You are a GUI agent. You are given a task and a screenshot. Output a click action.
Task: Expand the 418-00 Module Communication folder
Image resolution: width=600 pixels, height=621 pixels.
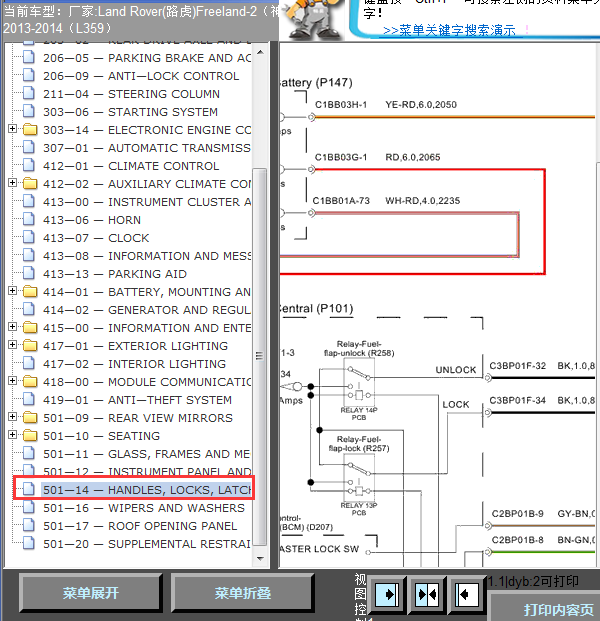coord(12,381)
